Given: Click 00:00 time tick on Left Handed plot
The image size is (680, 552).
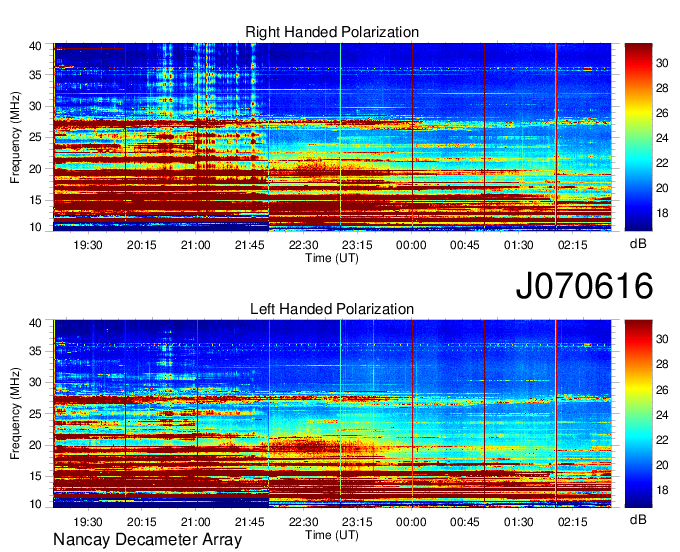Looking at the screenshot, I should click(x=411, y=522).
